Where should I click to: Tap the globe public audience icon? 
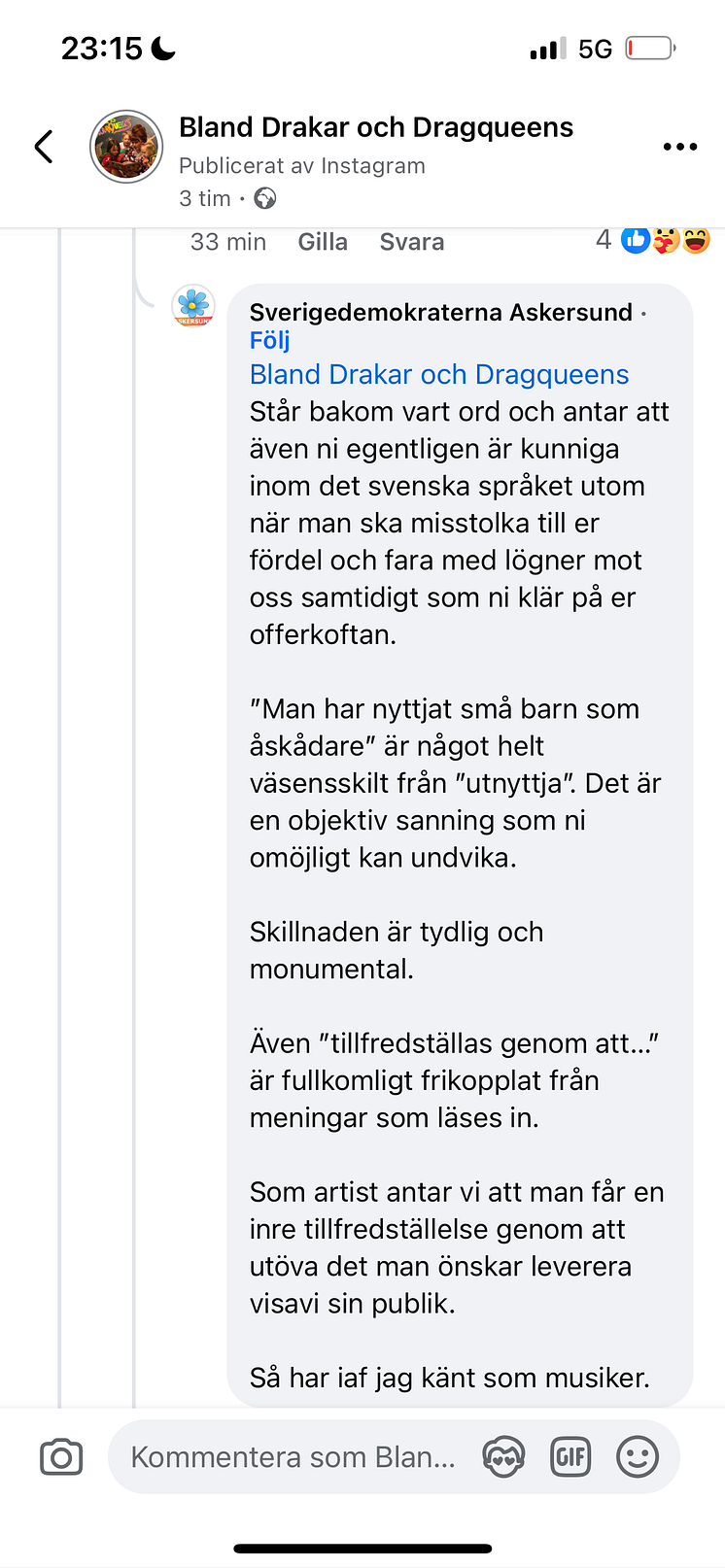point(265,199)
